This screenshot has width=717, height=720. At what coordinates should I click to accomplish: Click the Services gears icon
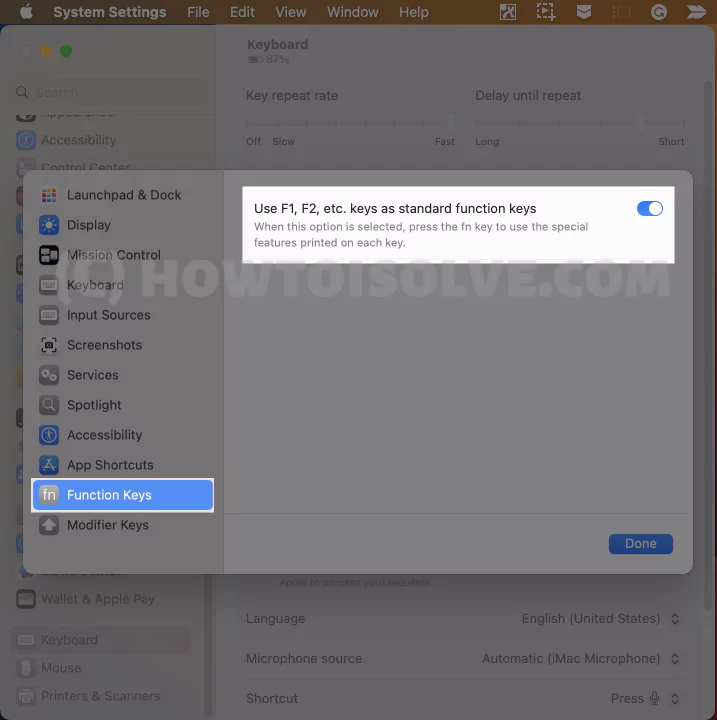click(x=49, y=375)
